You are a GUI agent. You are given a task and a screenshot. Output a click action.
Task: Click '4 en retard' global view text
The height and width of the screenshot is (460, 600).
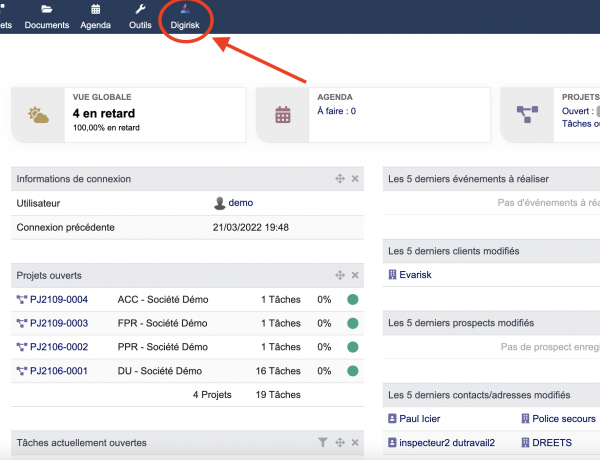click(x=104, y=113)
